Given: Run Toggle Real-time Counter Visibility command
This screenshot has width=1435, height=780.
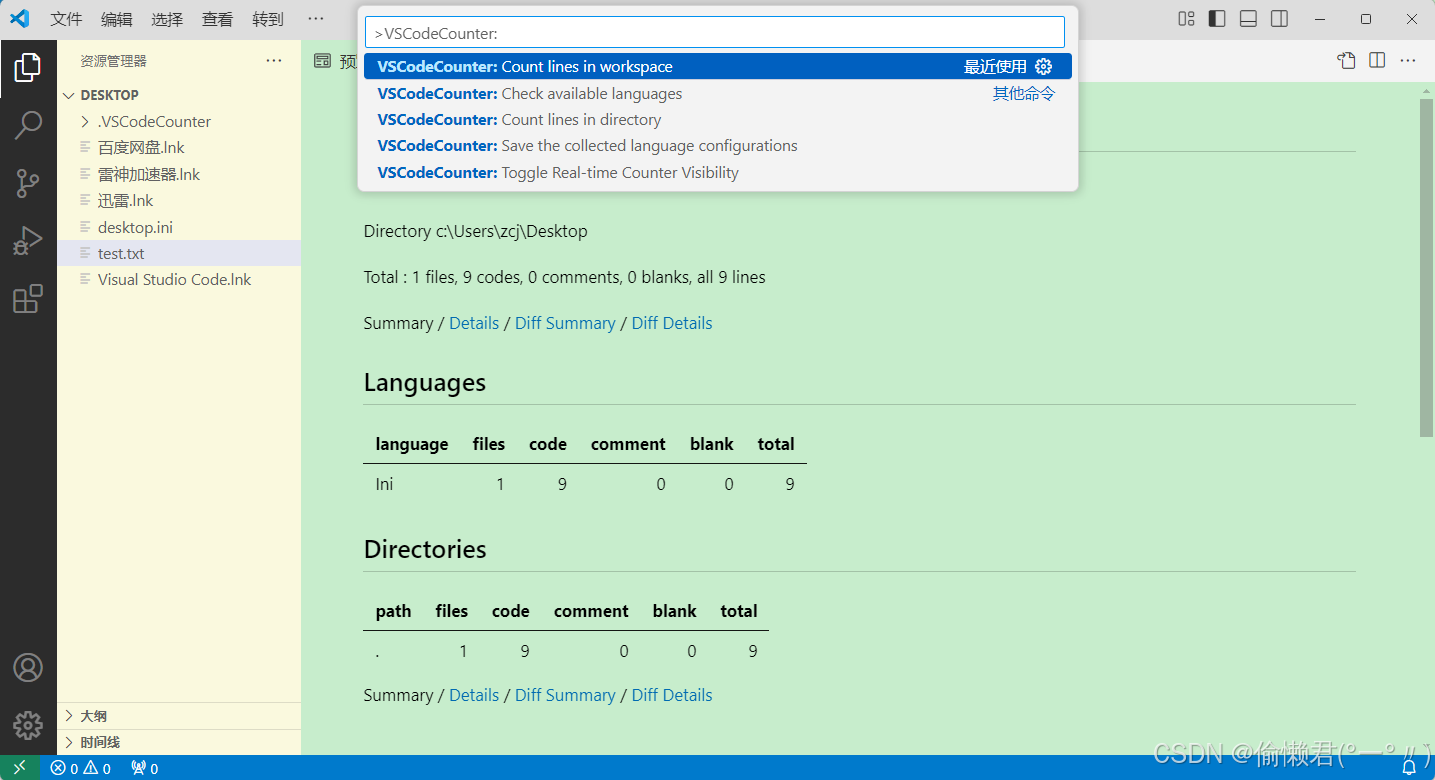Looking at the screenshot, I should pos(718,172).
